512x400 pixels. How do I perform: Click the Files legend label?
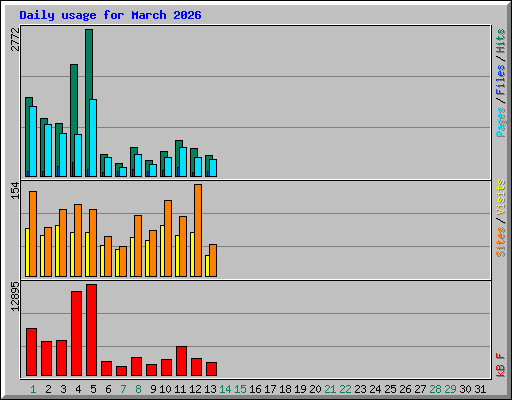[501, 80]
